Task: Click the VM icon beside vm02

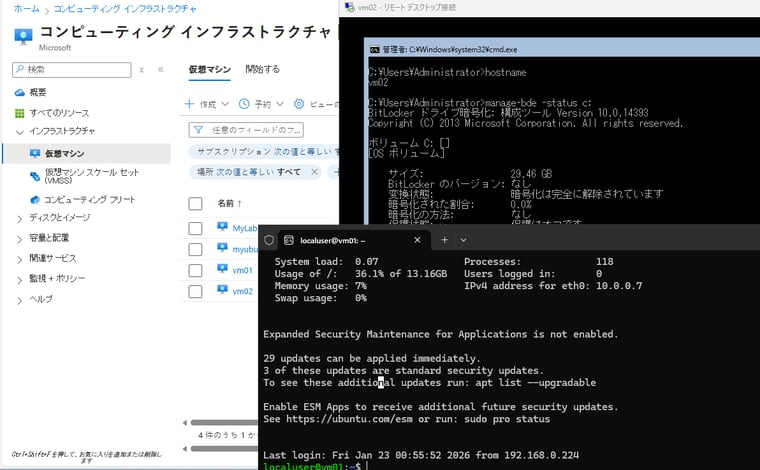Action: [x=222, y=290]
